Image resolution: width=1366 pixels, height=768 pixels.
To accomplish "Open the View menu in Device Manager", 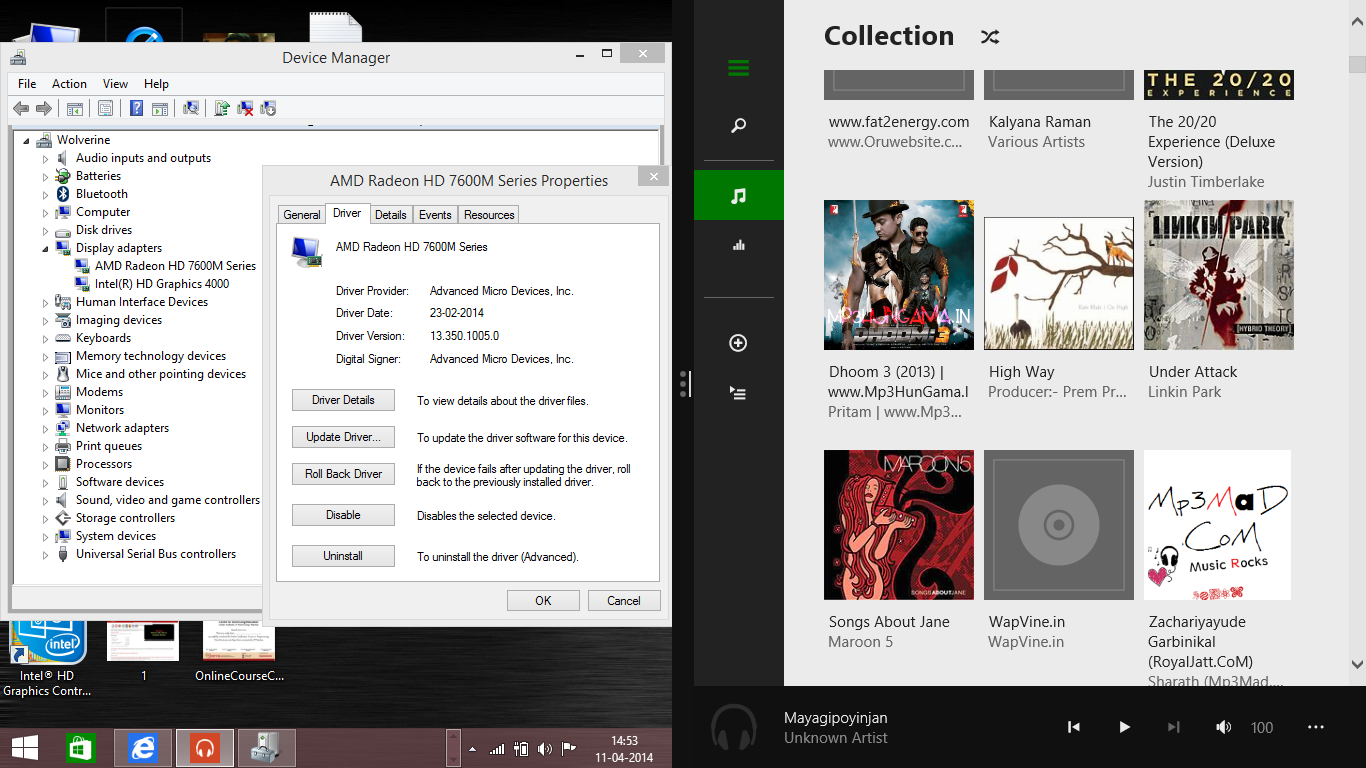I will [115, 84].
